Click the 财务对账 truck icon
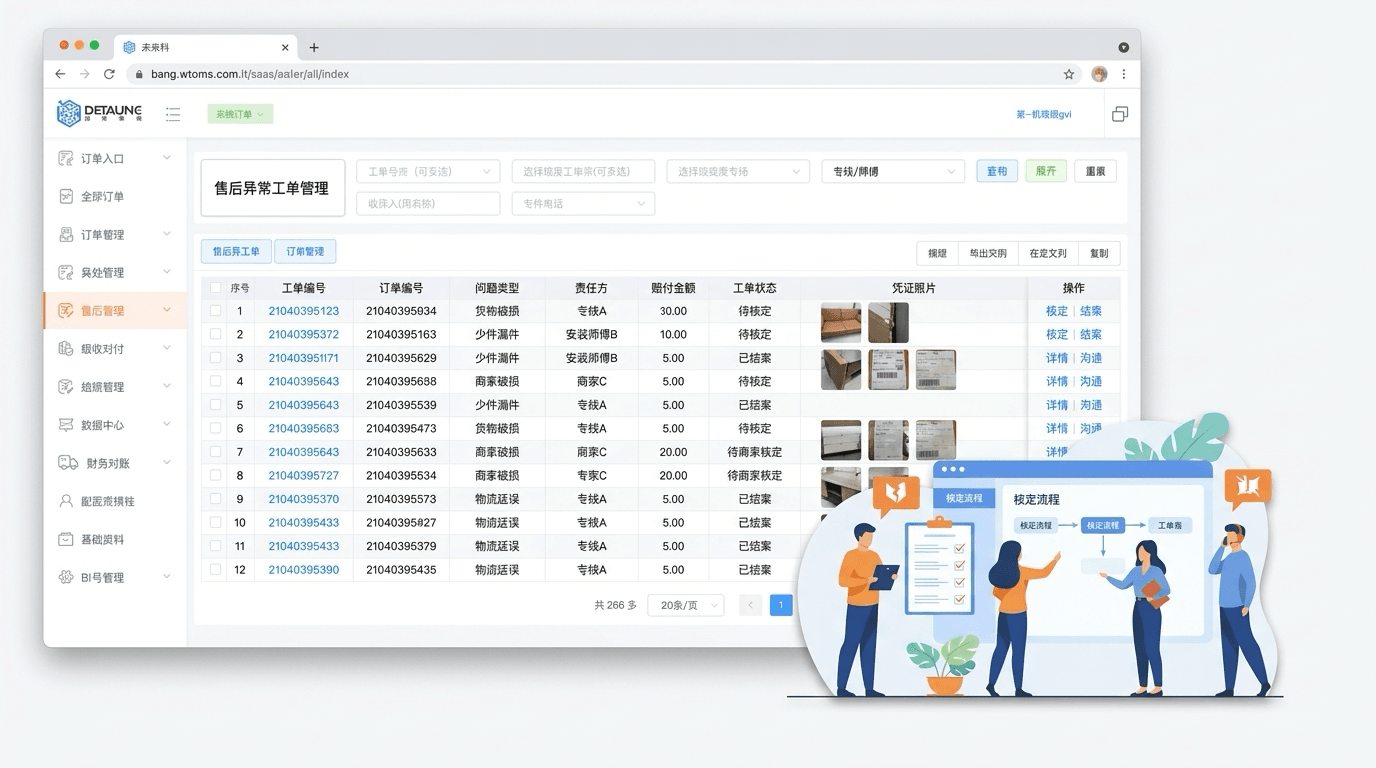Image resolution: width=1376 pixels, height=768 pixels. click(x=67, y=463)
